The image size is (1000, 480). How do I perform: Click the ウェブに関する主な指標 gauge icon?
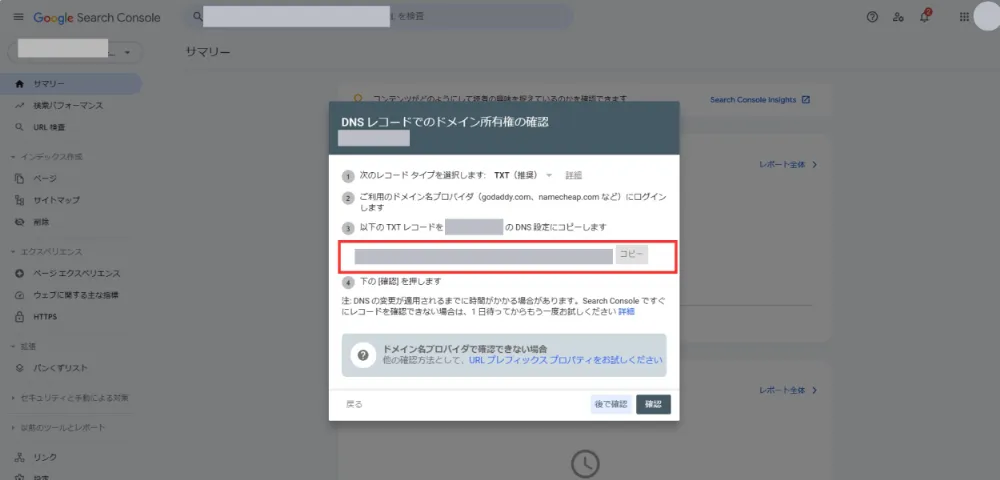[x=19, y=295]
